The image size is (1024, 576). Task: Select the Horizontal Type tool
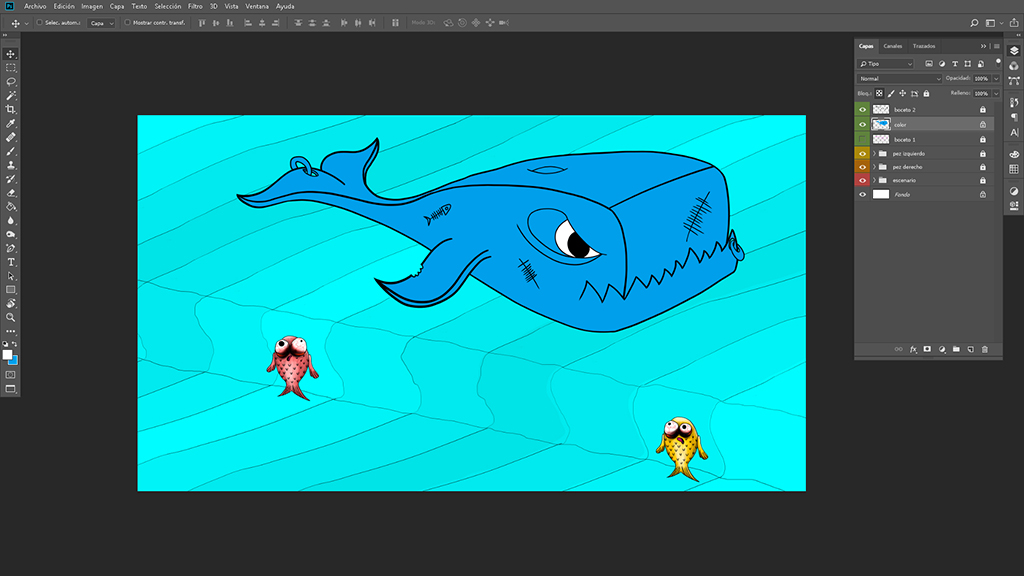[11, 262]
